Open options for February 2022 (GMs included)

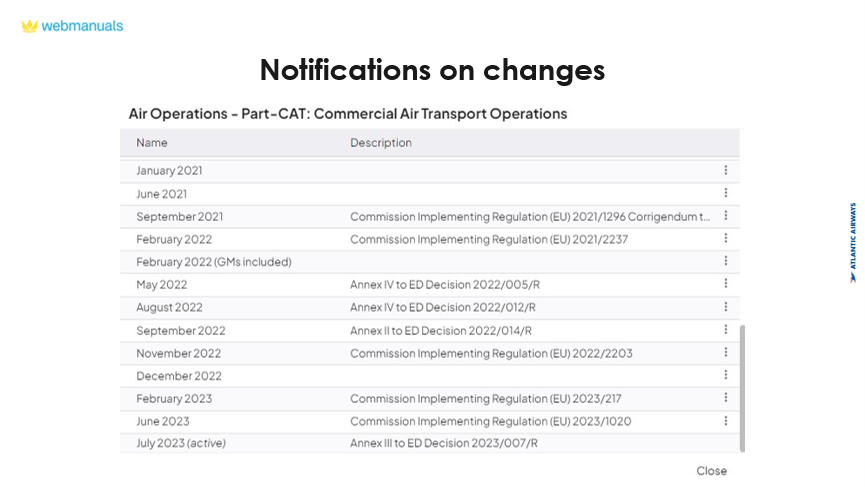tap(726, 262)
